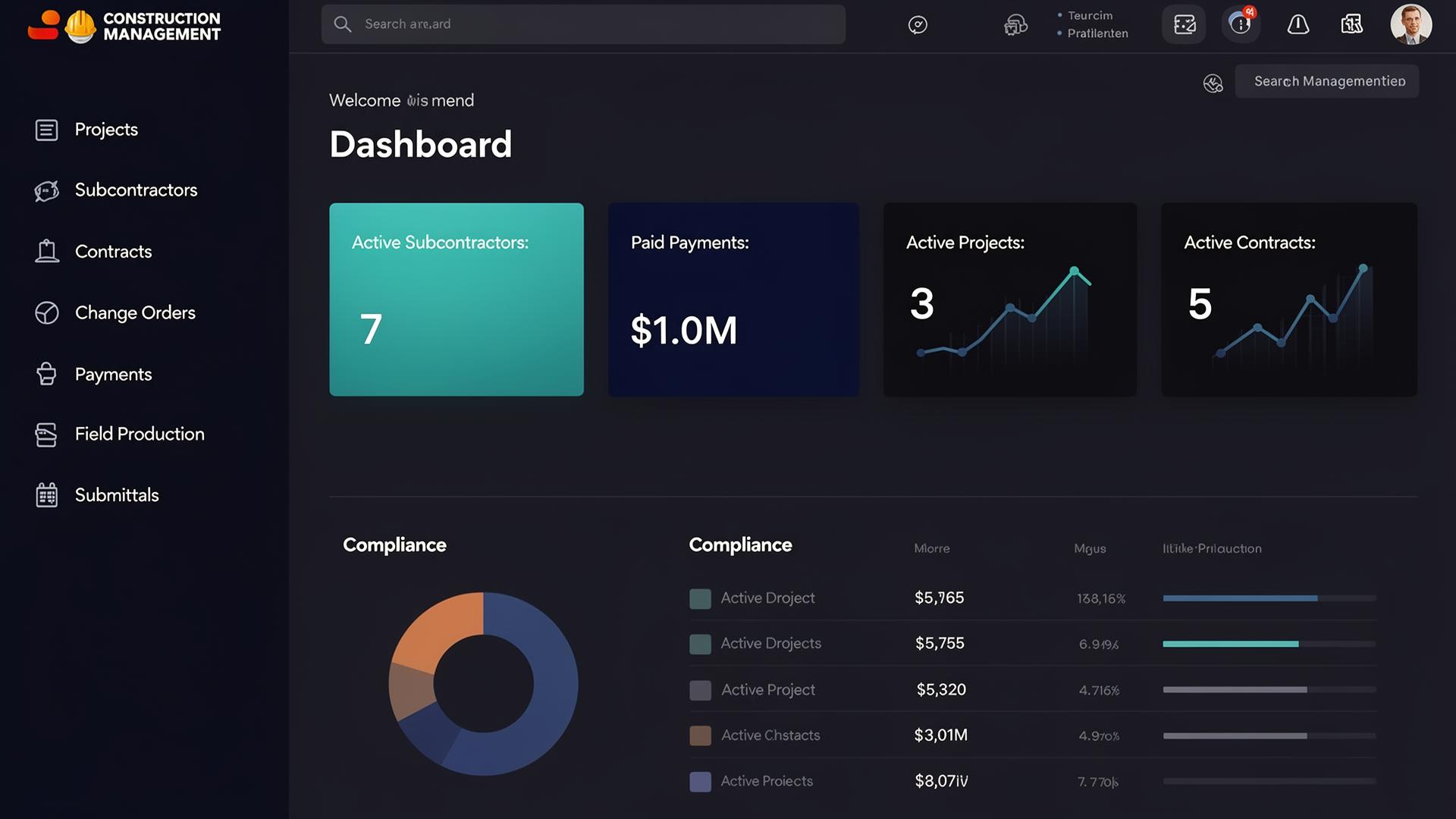
Task: Click the Field Production sidebar icon
Action: tap(46, 435)
